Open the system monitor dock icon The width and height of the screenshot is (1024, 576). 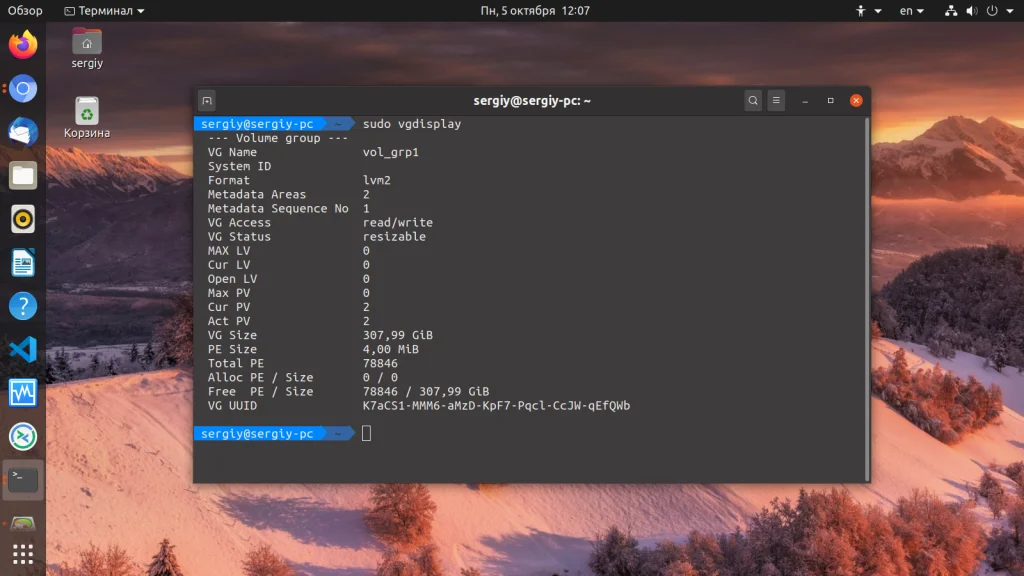(23, 393)
